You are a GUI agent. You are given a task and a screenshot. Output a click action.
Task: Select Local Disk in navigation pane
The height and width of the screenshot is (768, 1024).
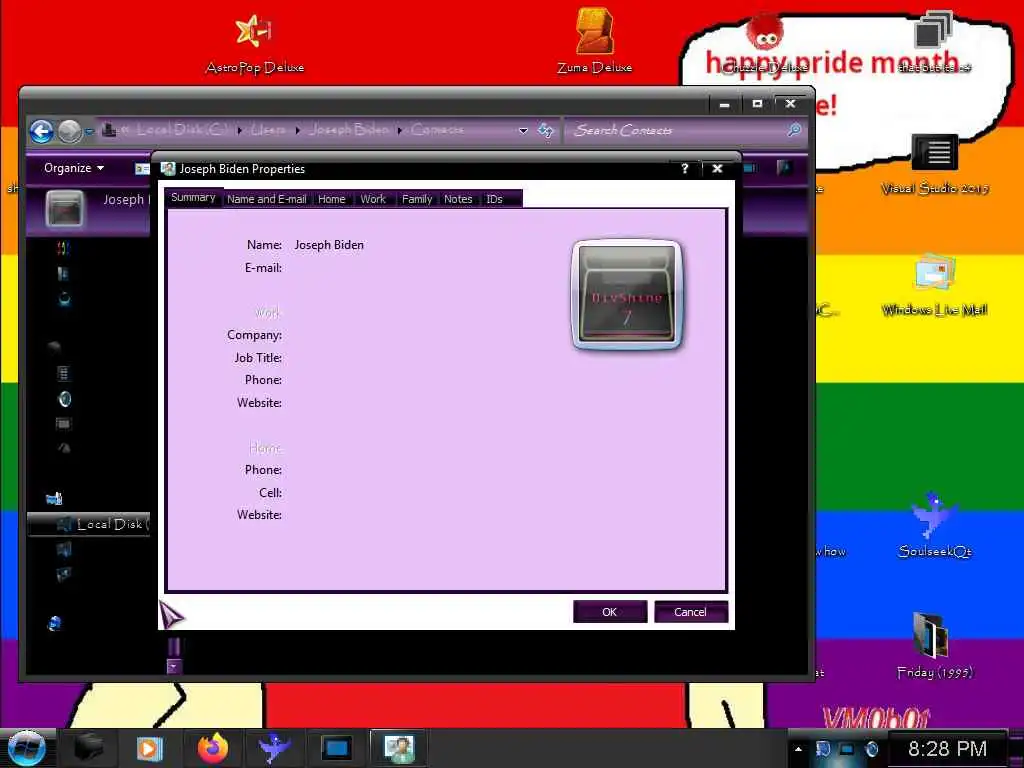coord(89,524)
